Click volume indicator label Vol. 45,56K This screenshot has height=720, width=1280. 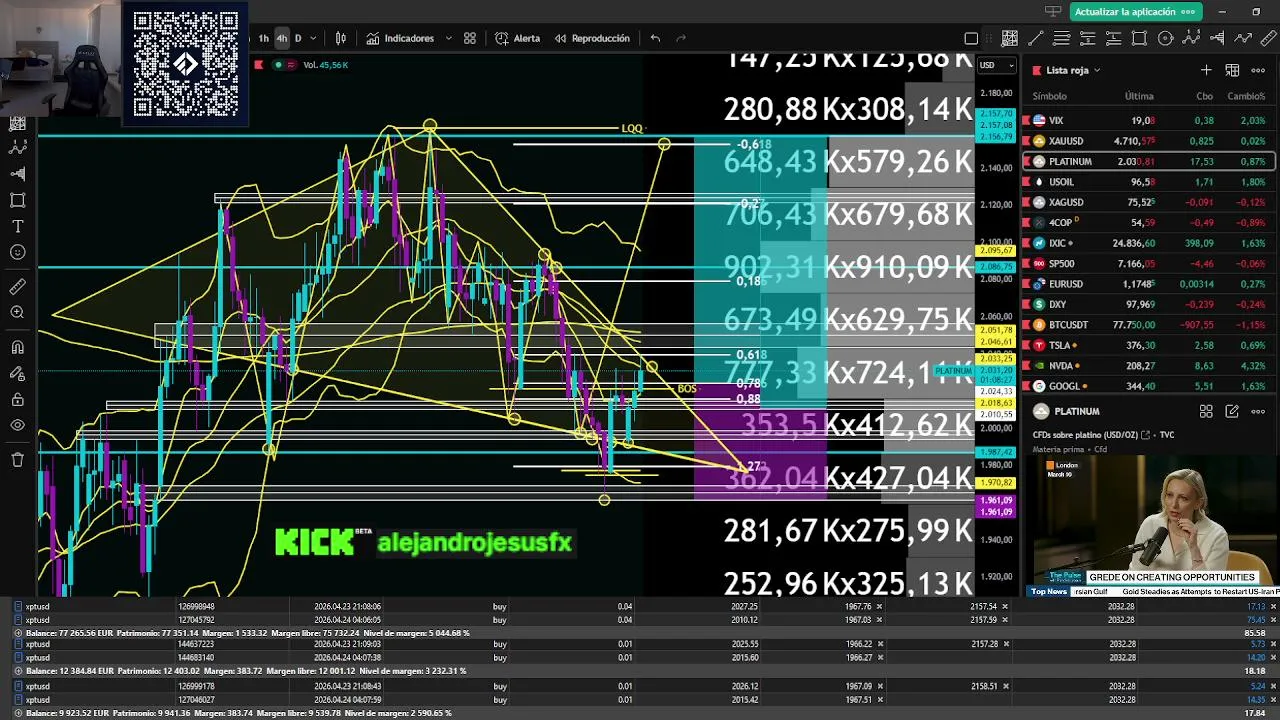coord(325,65)
